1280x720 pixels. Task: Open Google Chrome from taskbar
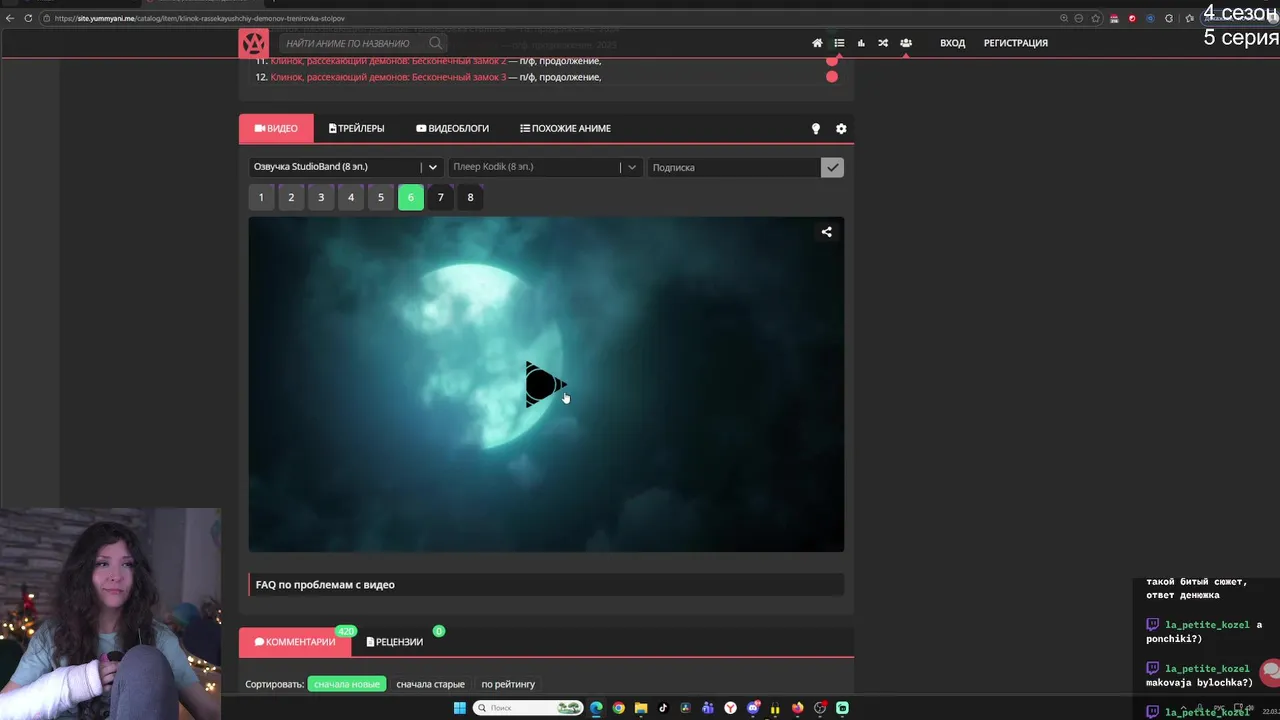(x=619, y=708)
